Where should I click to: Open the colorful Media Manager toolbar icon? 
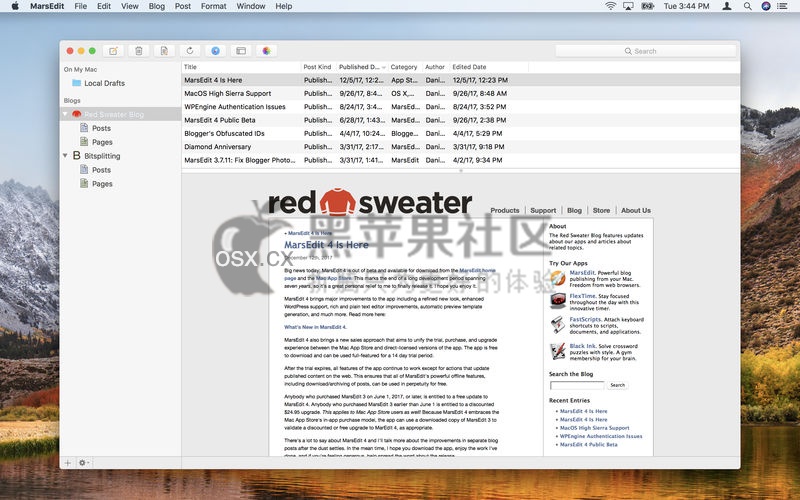(x=266, y=51)
